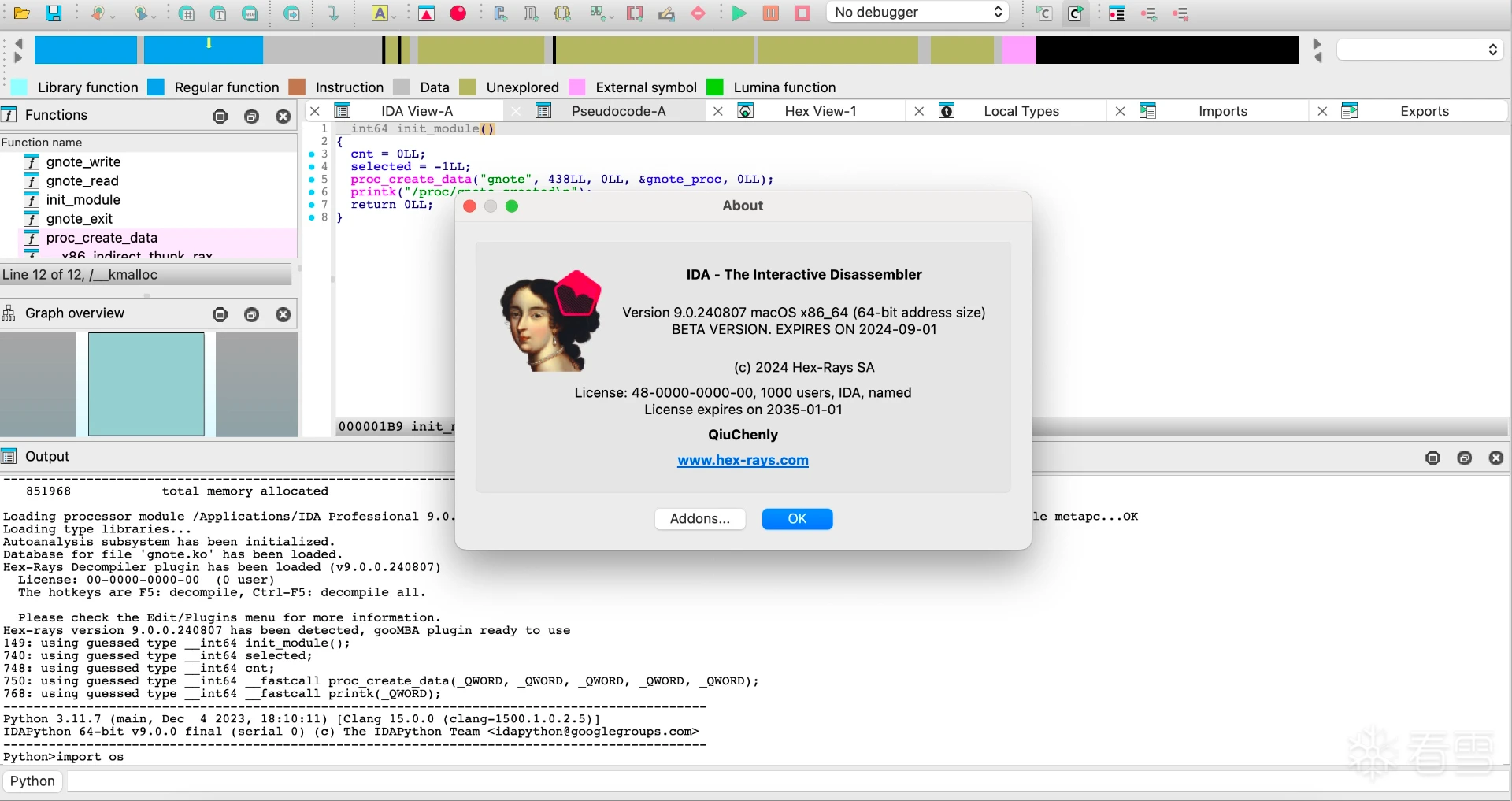
Task: Close the Functions panel
Action: pyautogui.click(x=283, y=117)
